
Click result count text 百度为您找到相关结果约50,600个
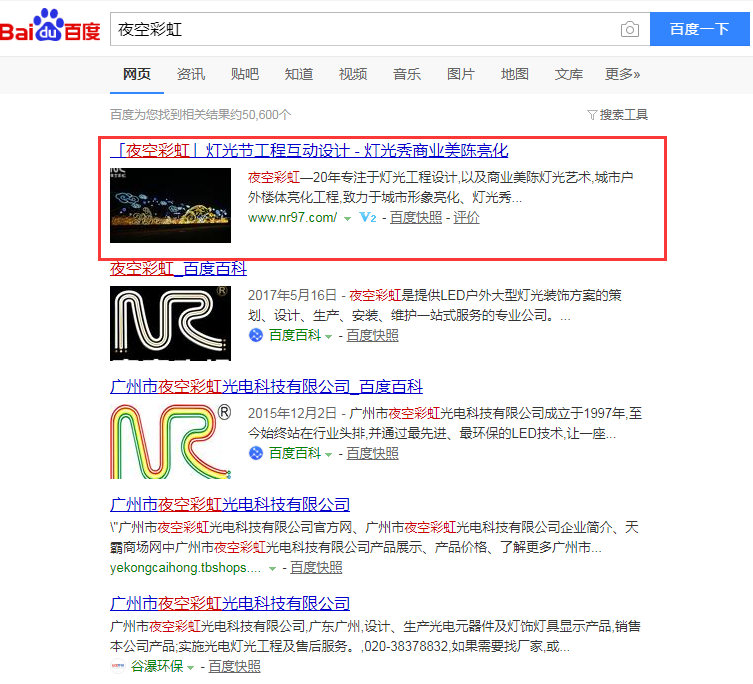point(201,115)
